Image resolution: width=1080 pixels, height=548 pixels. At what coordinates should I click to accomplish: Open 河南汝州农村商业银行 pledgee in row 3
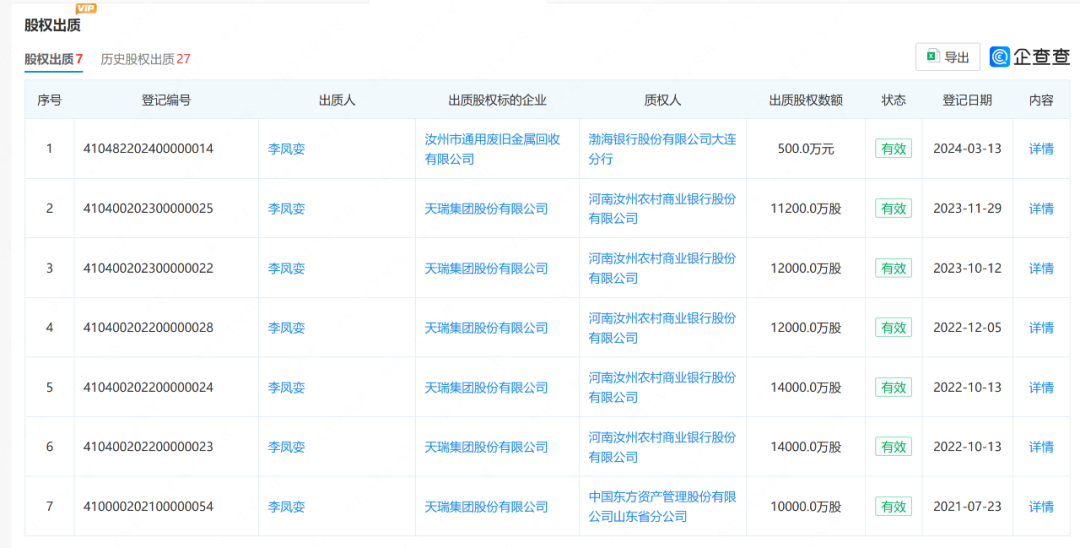pyautogui.click(x=662, y=268)
